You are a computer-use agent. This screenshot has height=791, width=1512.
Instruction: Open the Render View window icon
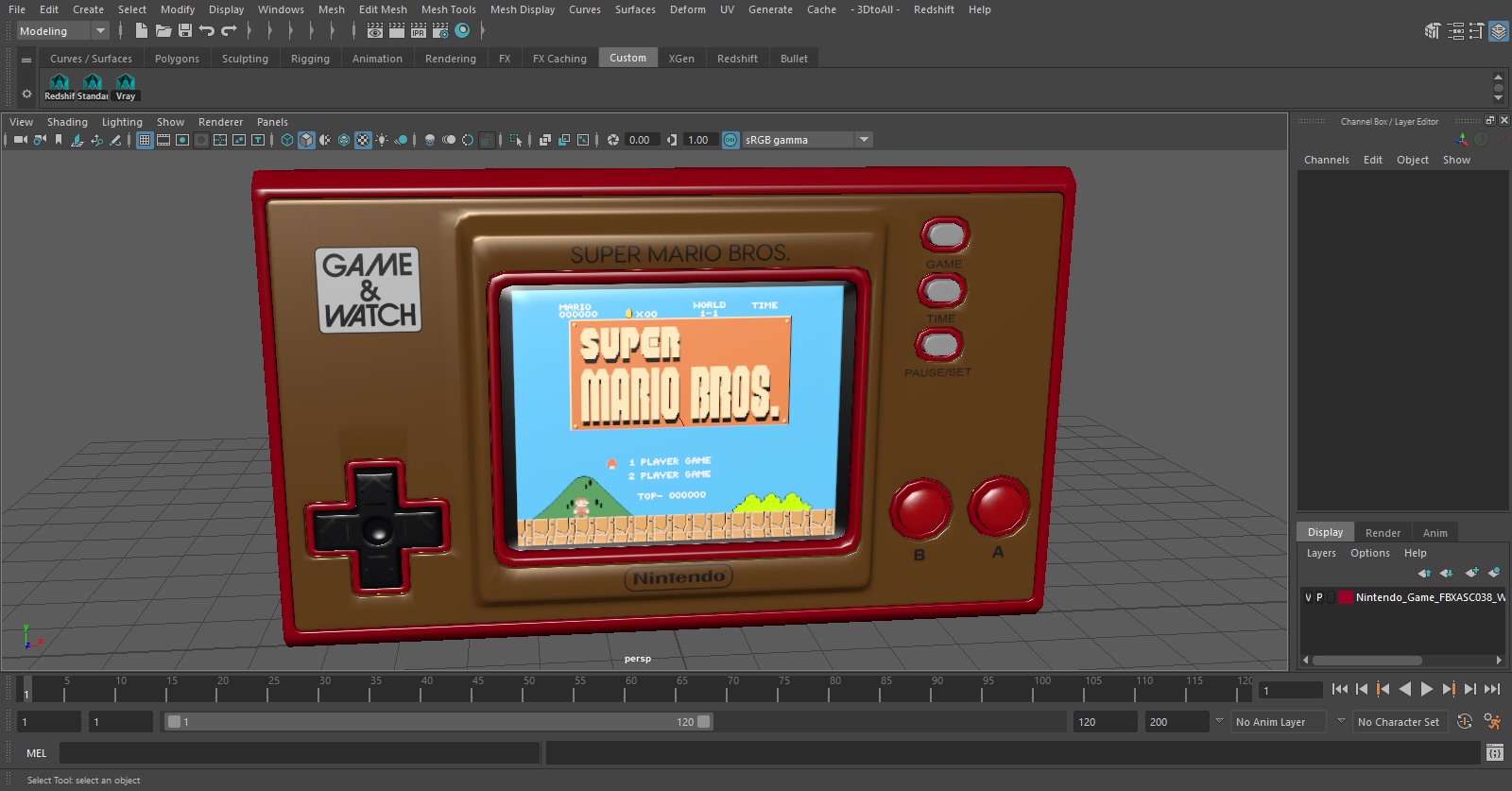pos(375,30)
